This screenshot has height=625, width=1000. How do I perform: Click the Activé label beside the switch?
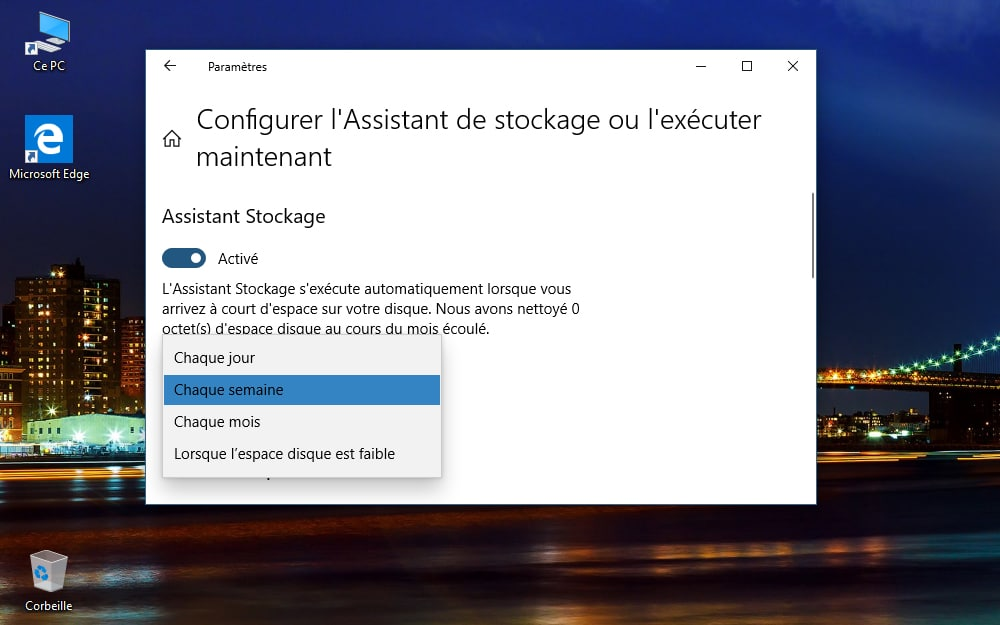238,258
